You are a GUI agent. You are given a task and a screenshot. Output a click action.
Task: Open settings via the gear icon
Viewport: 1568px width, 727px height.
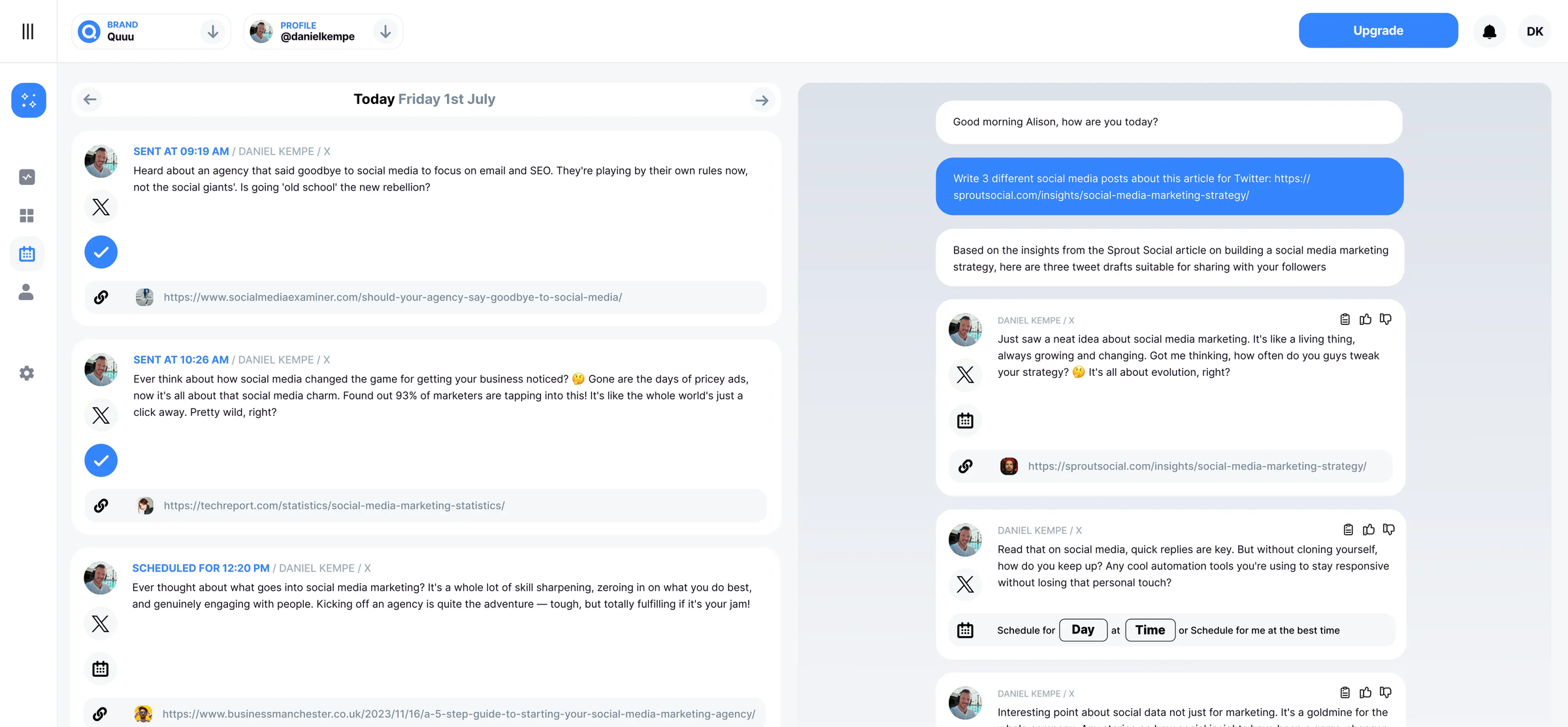click(27, 373)
